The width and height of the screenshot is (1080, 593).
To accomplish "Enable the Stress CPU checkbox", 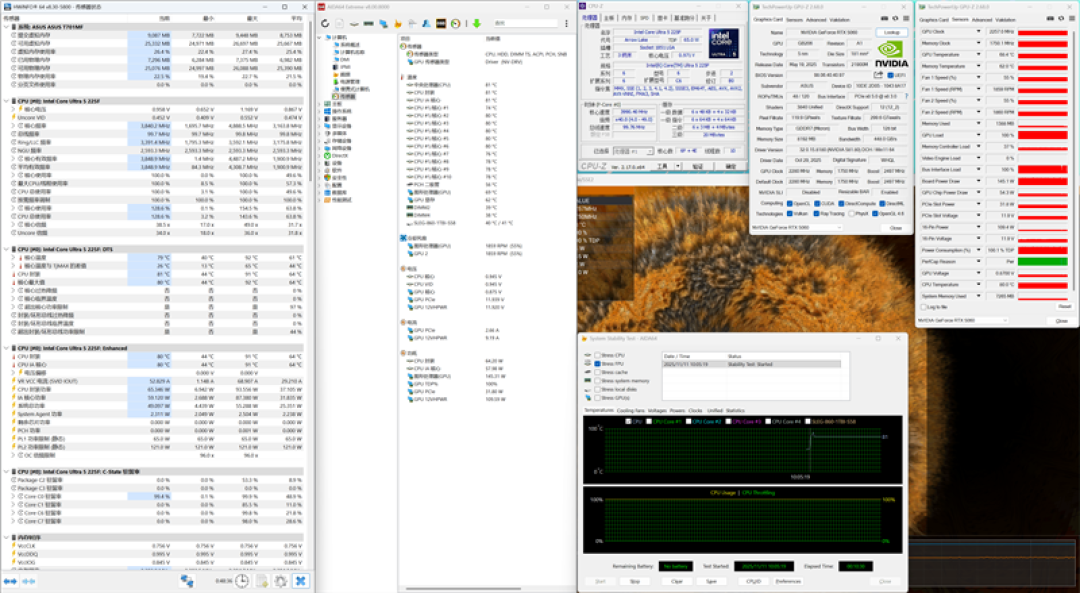I will tap(598, 355).
